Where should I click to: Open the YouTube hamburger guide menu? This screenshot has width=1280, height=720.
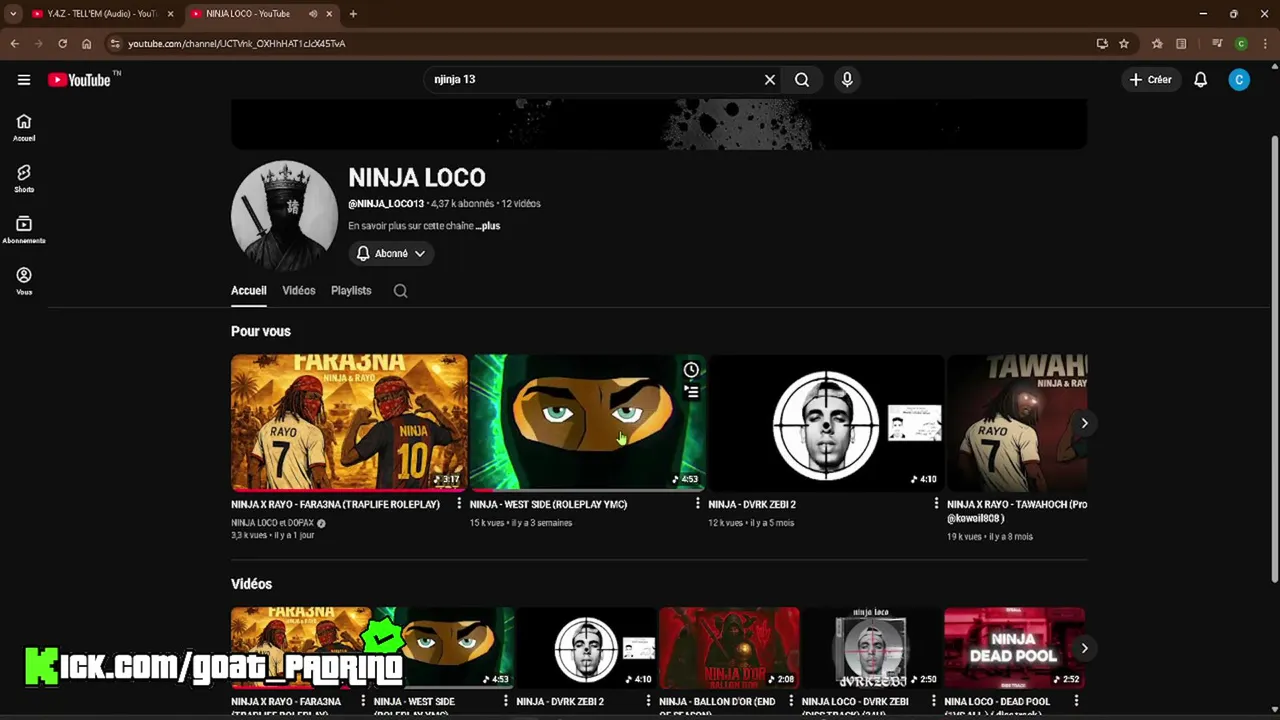coord(24,80)
